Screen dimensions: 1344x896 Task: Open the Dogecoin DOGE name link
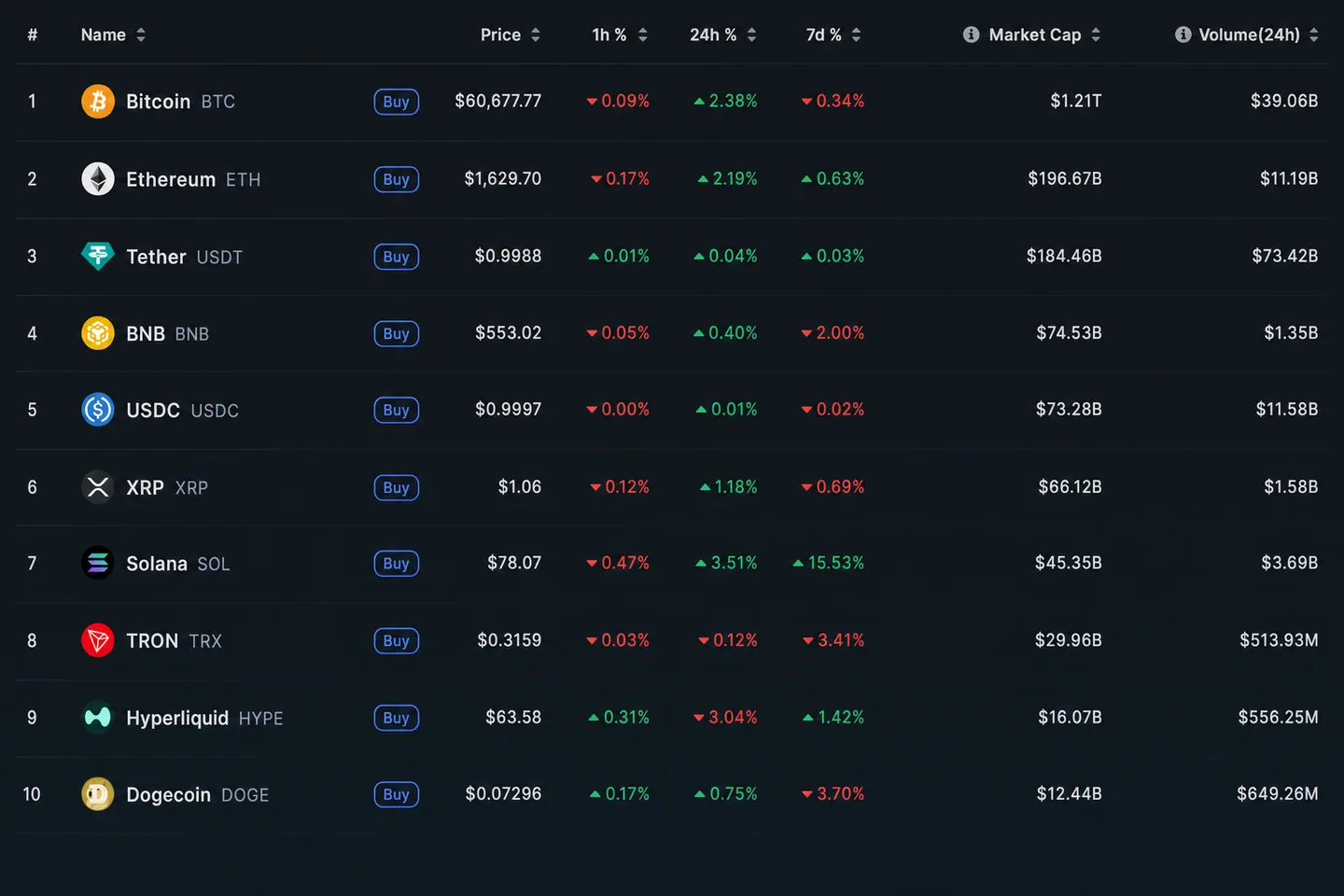197,794
